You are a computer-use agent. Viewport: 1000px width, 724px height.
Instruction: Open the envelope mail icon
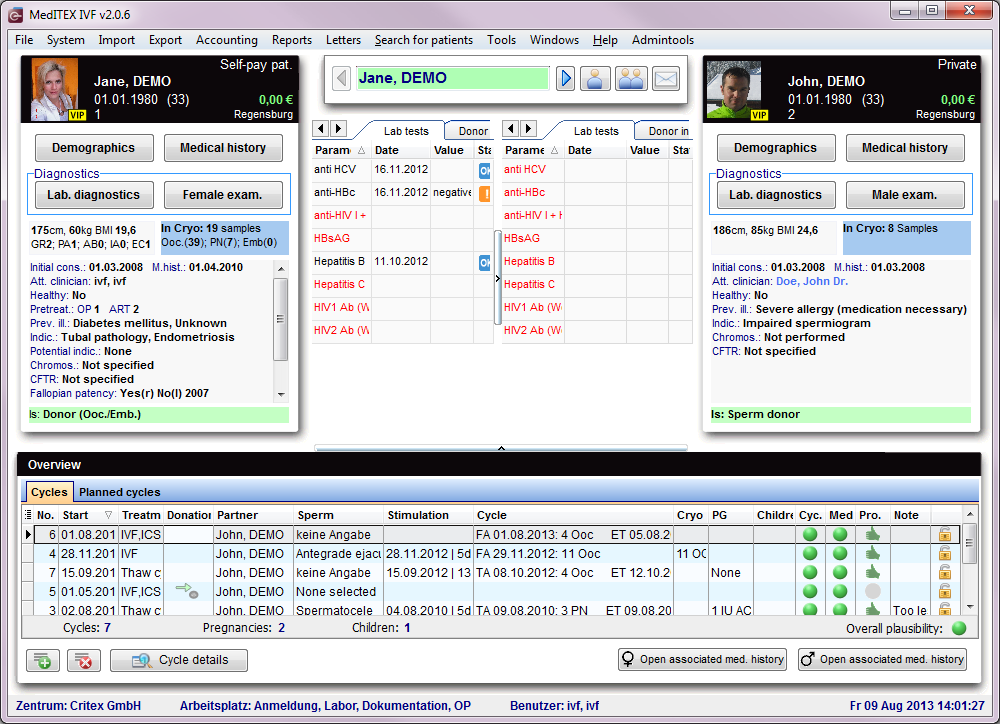click(666, 78)
